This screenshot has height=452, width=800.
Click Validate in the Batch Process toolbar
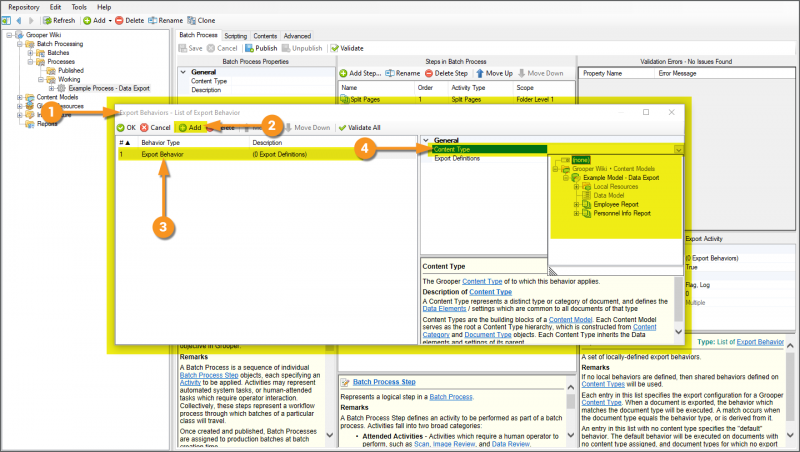[x=345, y=48]
